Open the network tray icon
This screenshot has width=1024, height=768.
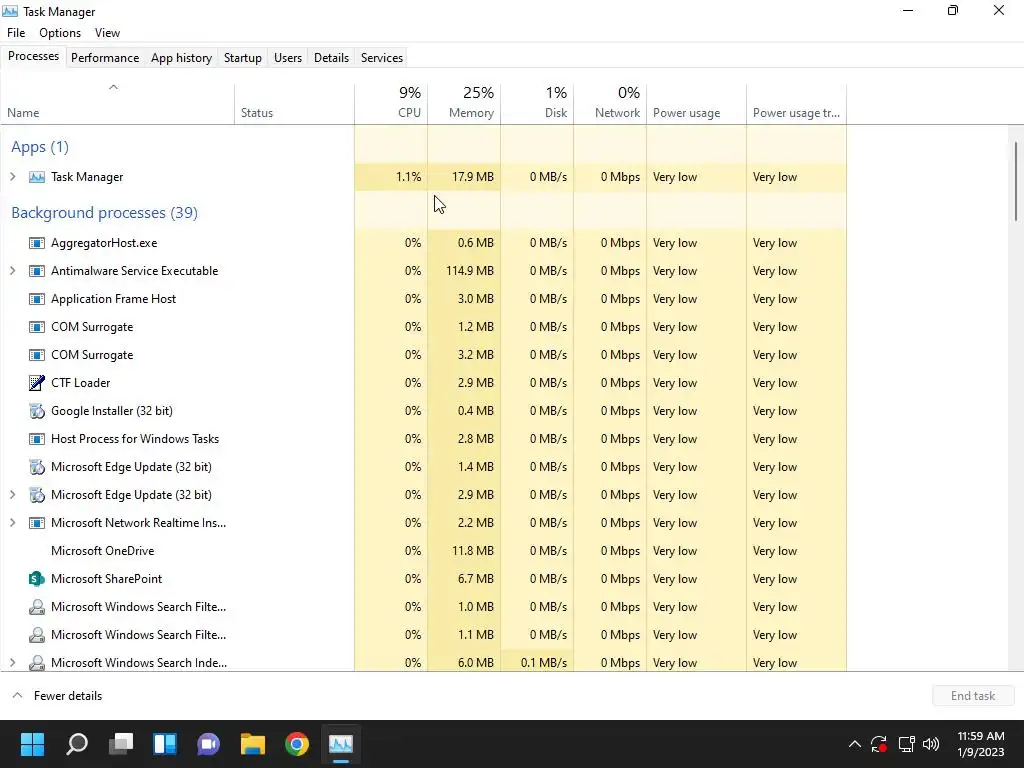point(906,744)
